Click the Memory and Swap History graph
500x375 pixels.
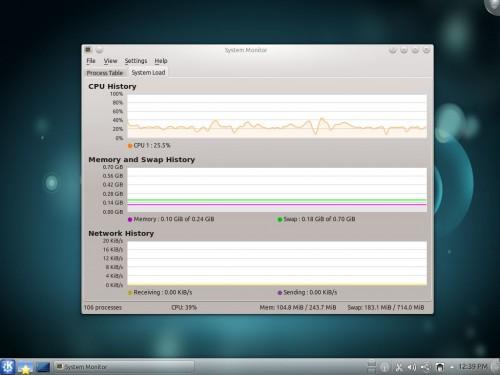tap(277, 190)
